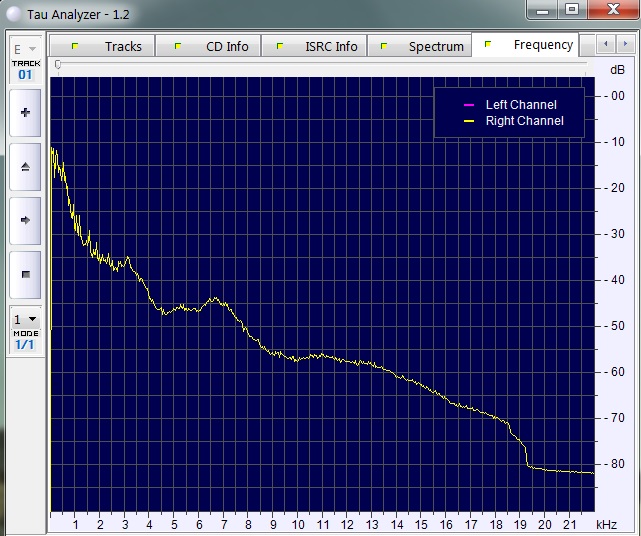Click the MODE 1/1 indicator
The width and height of the screenshot is (641, 536).
tap(25, 340)
